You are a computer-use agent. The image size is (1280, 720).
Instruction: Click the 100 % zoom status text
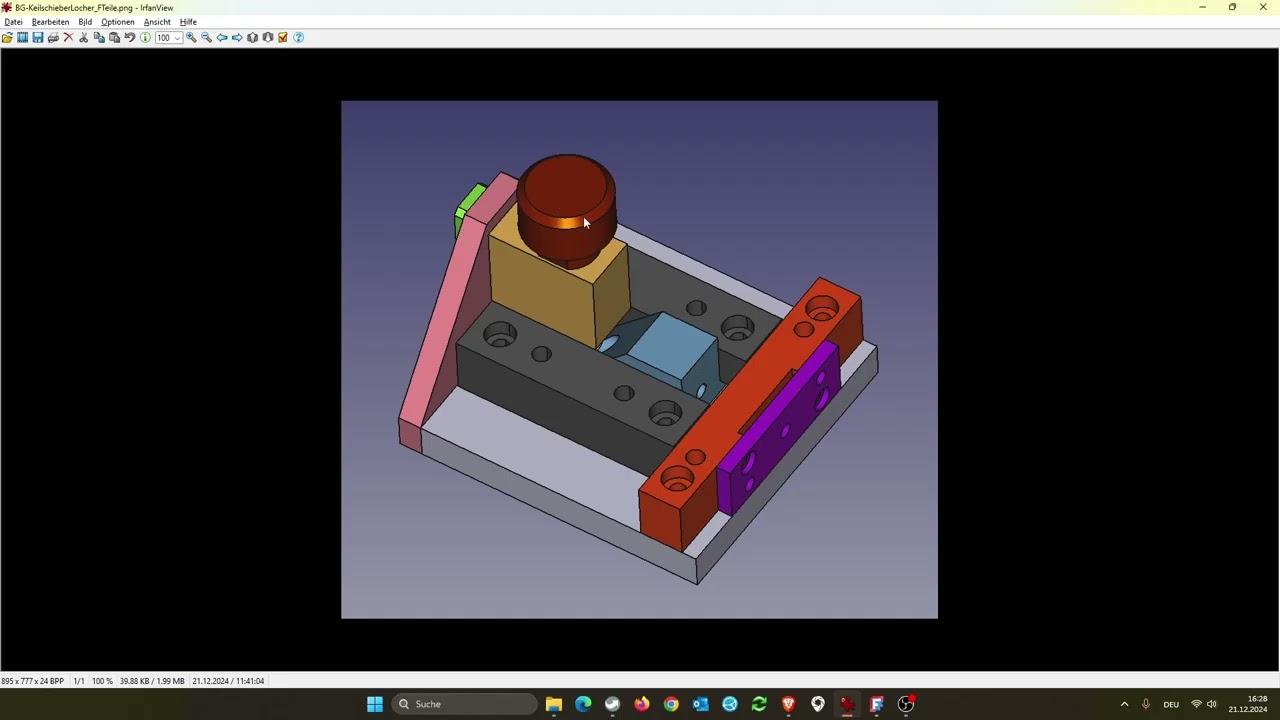(x=102, y=681)
